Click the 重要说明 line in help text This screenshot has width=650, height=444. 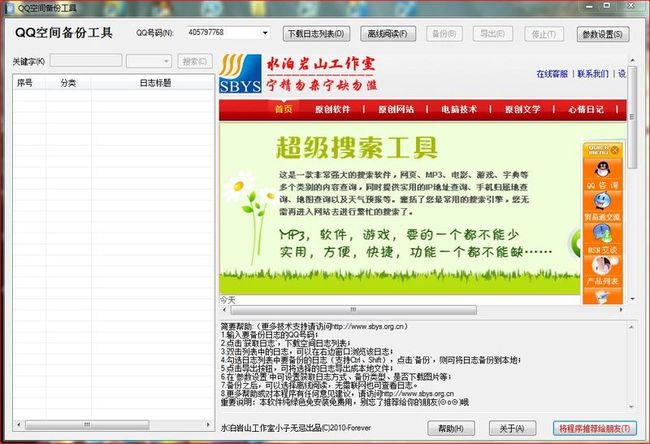tap(344, 402)
